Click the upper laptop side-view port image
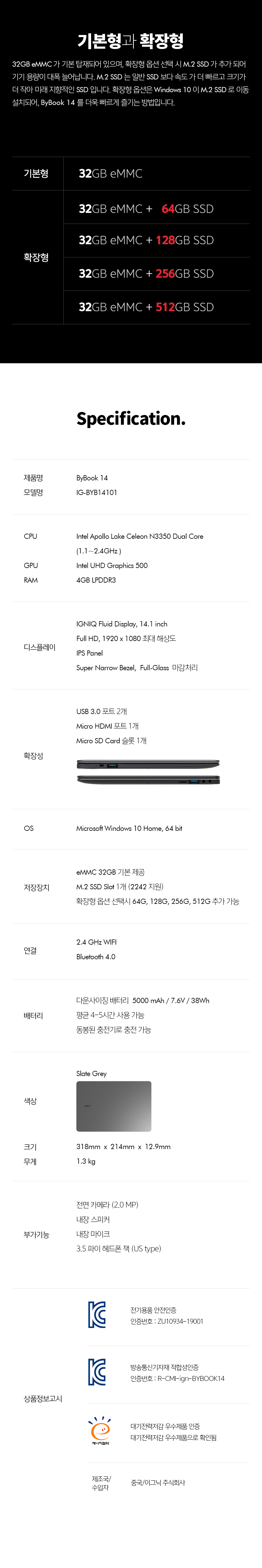Viewport: 262px width, 1568px height. [148, 764]
